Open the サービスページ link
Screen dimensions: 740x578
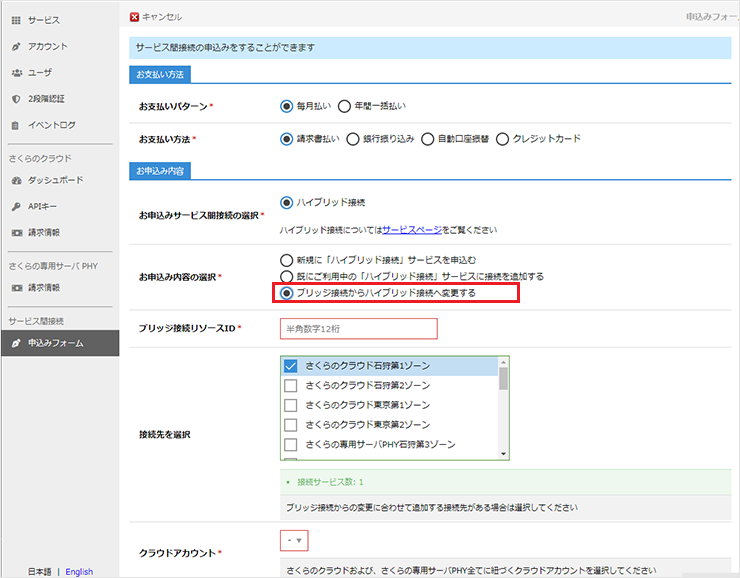pyautogui.click(x=409, y=229)
